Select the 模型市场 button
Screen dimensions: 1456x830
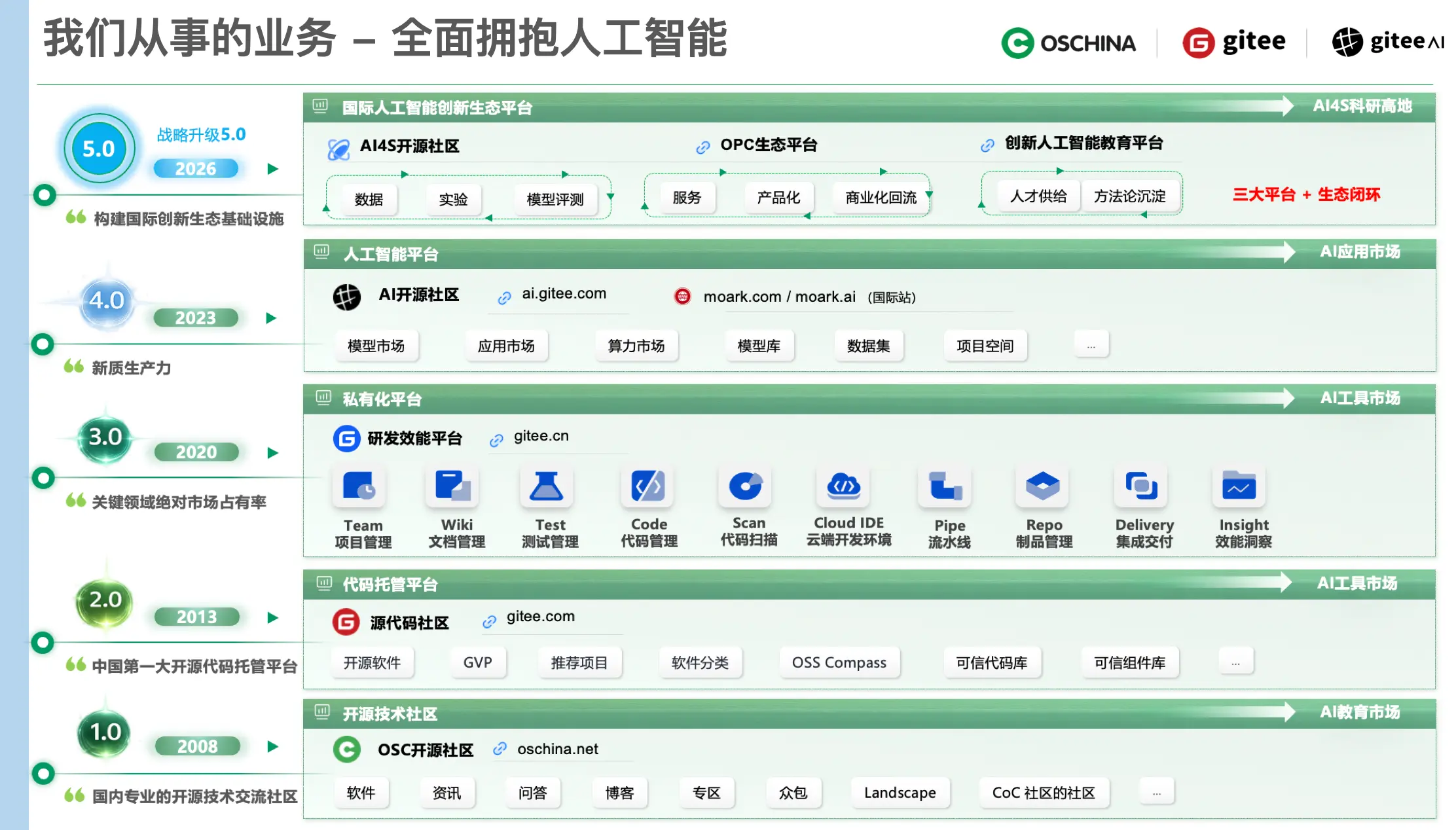pyautogui.click(x=376, y=346)
